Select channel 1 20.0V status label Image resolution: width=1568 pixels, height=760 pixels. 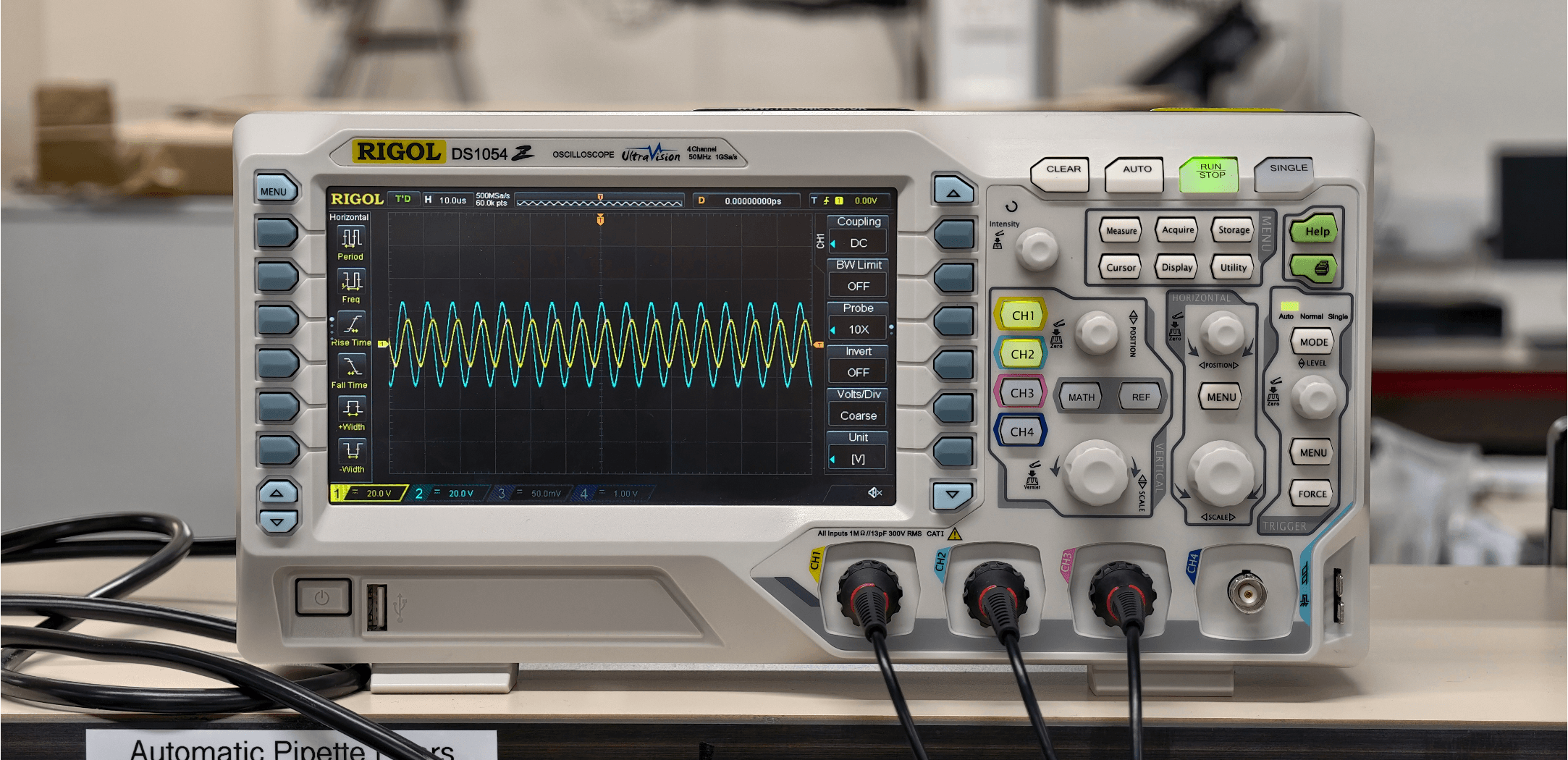pyautogui.click(x=369, y=494)
